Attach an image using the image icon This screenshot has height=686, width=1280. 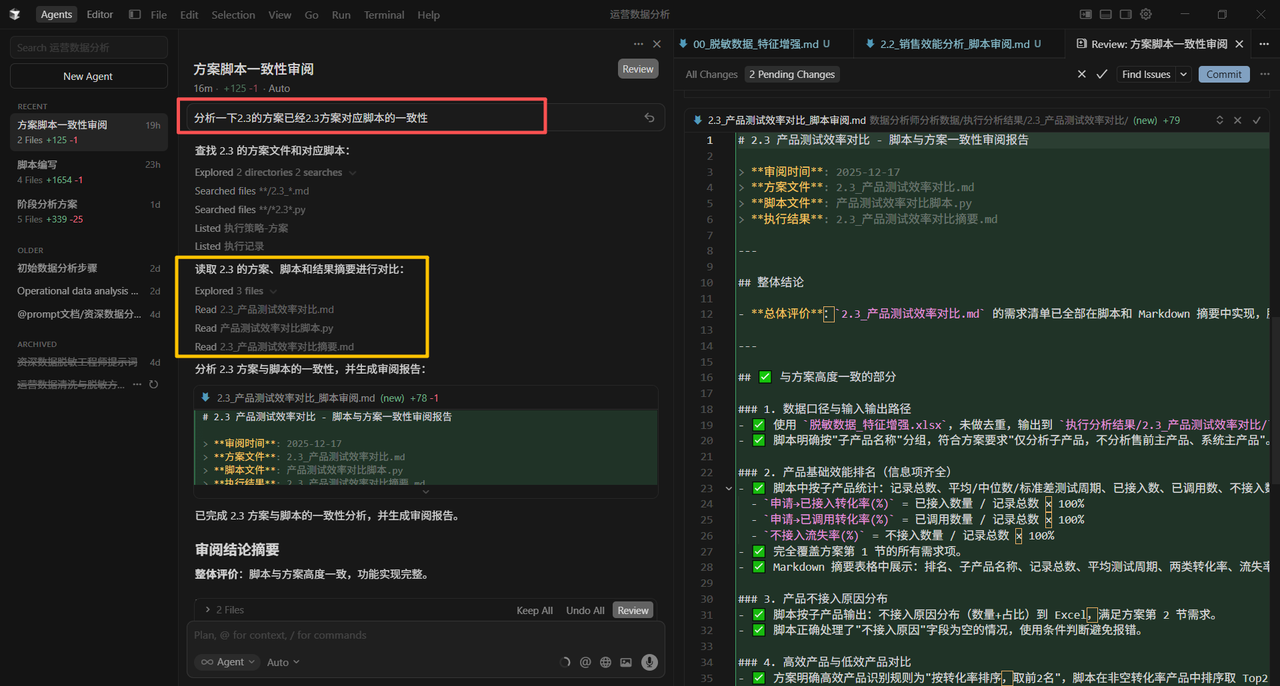coord(625,661)
